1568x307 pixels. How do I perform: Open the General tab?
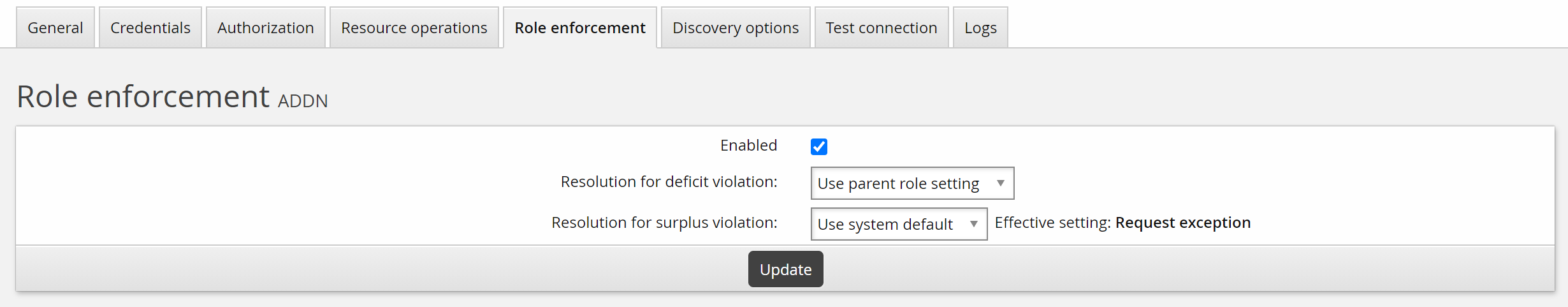pyautogui.click(x=55, y=28)
